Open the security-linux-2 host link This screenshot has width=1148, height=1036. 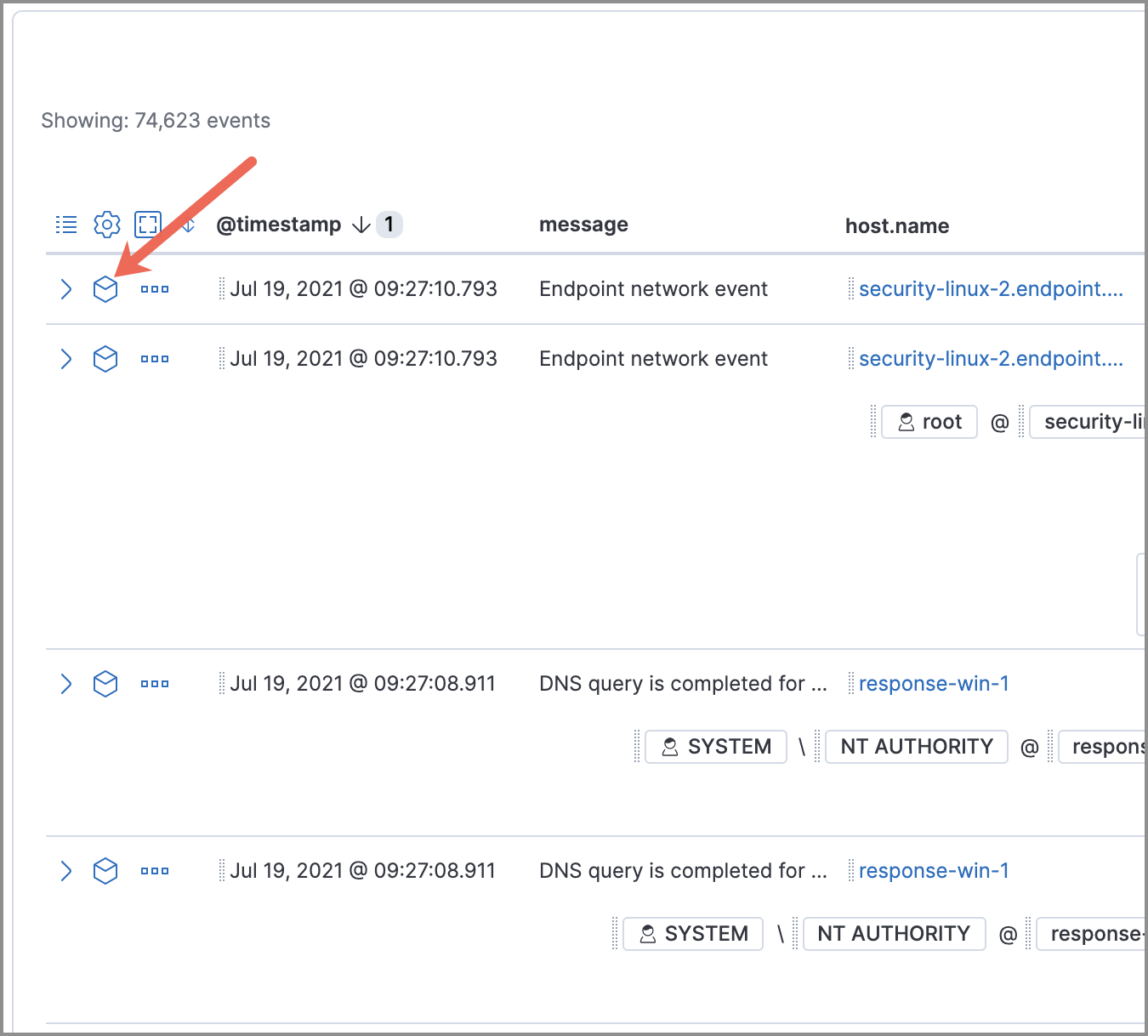[x=991, y=289]
